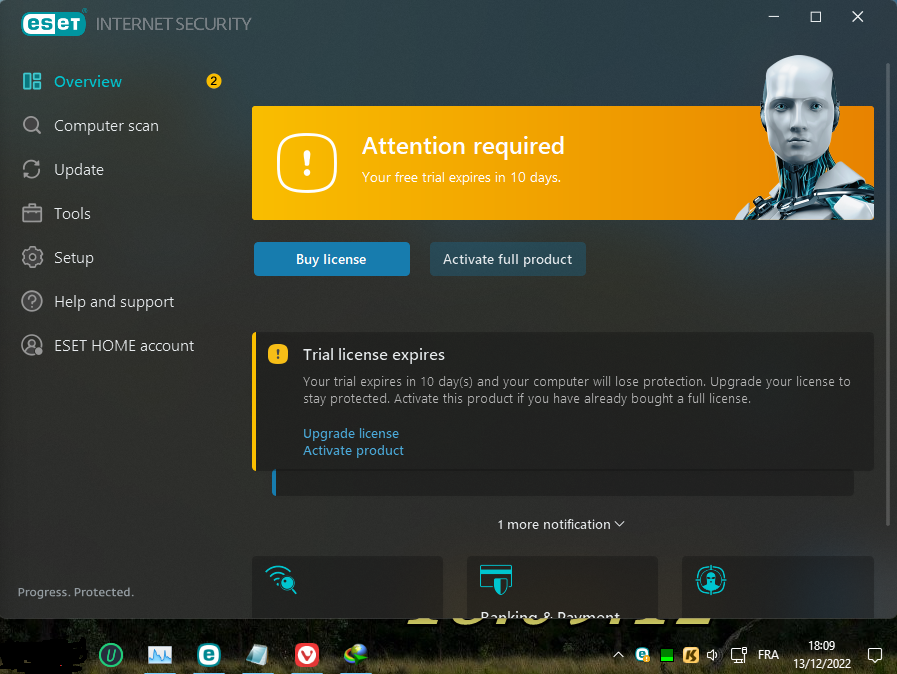897x674 pixels.
Task: Click the network display tray icon
Action: tap(739, 655)
